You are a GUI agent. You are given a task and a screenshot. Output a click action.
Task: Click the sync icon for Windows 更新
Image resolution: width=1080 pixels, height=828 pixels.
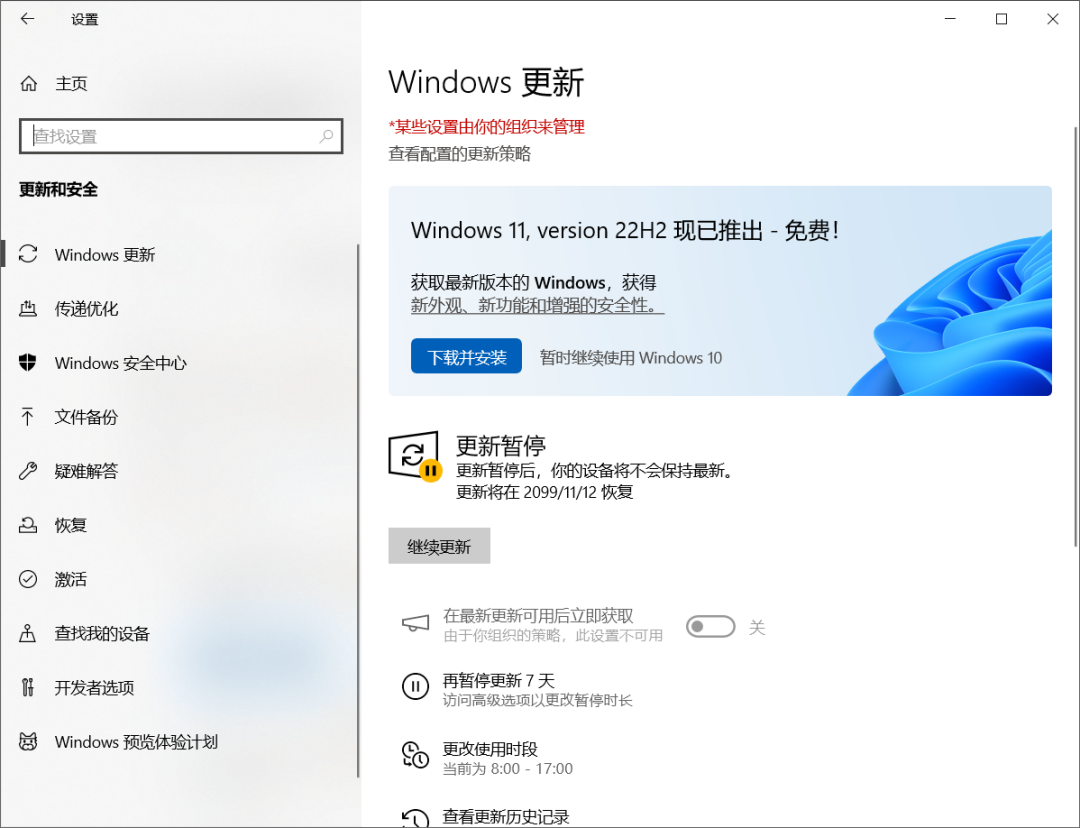tap(28, 254)
